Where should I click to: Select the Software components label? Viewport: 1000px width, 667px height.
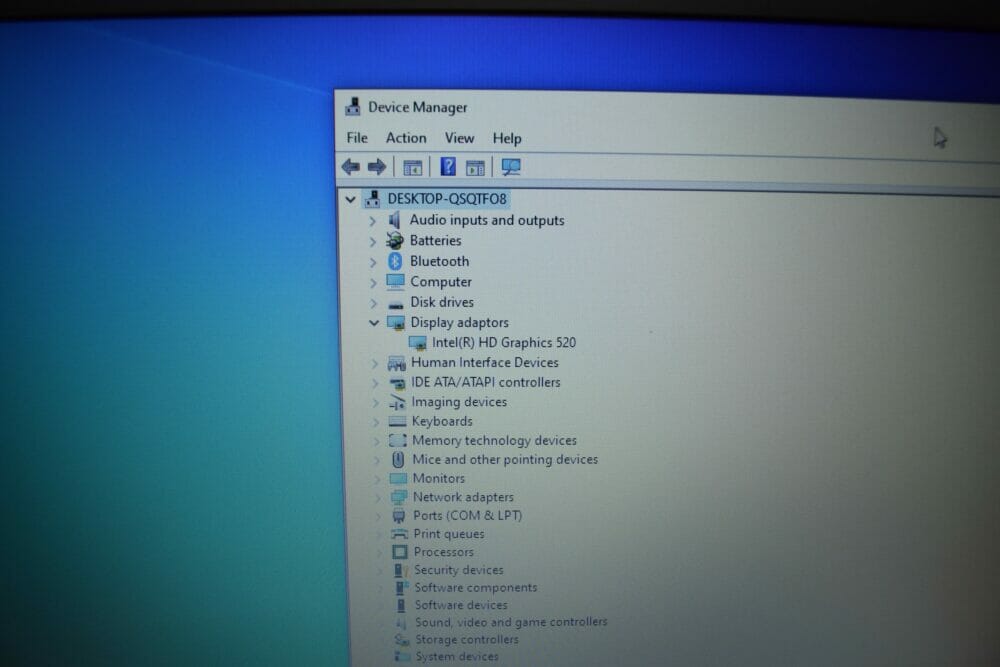pyautogui.click(x=476, y=588)
